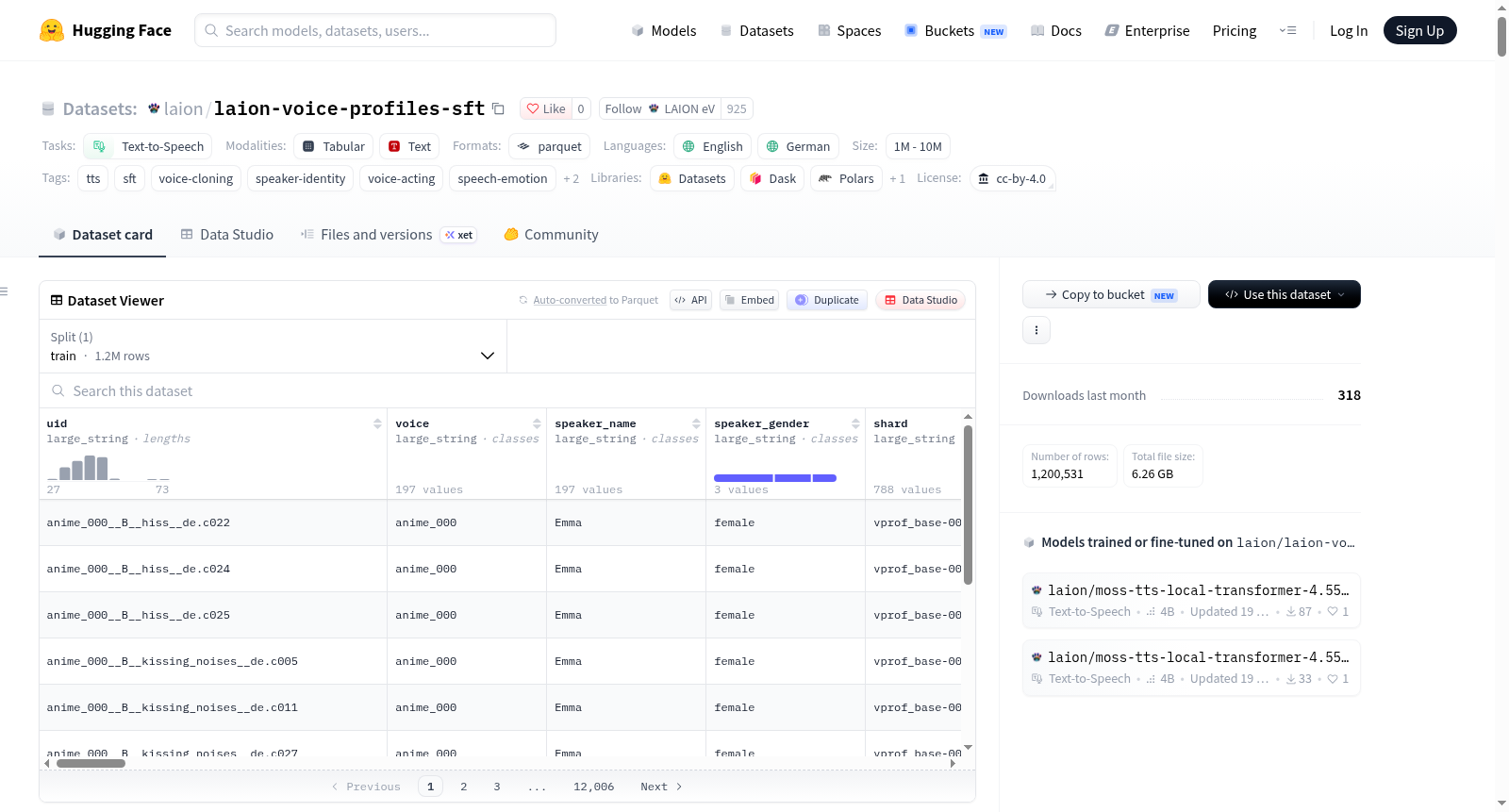Click the Embed button
Viewport: 1509px width, 812px height.
(x=749, y=300)
